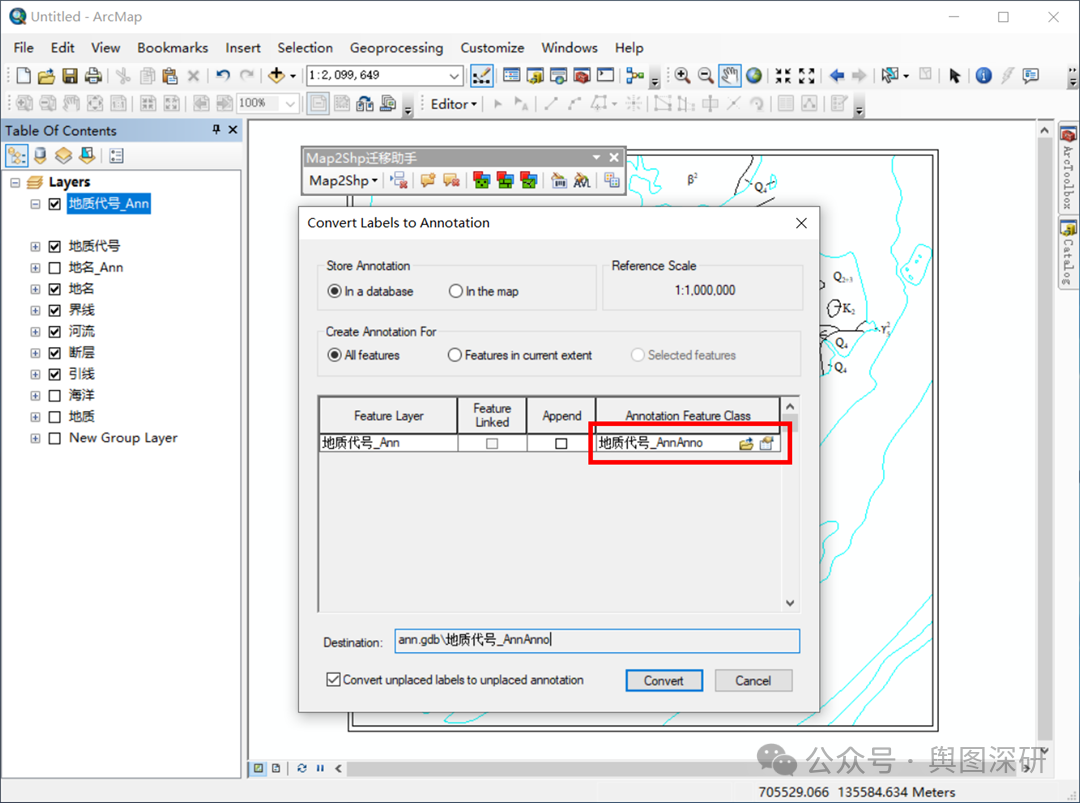Click the Convert button
Viewport: 1080px width, 803px height.
(x=664, y=681)
